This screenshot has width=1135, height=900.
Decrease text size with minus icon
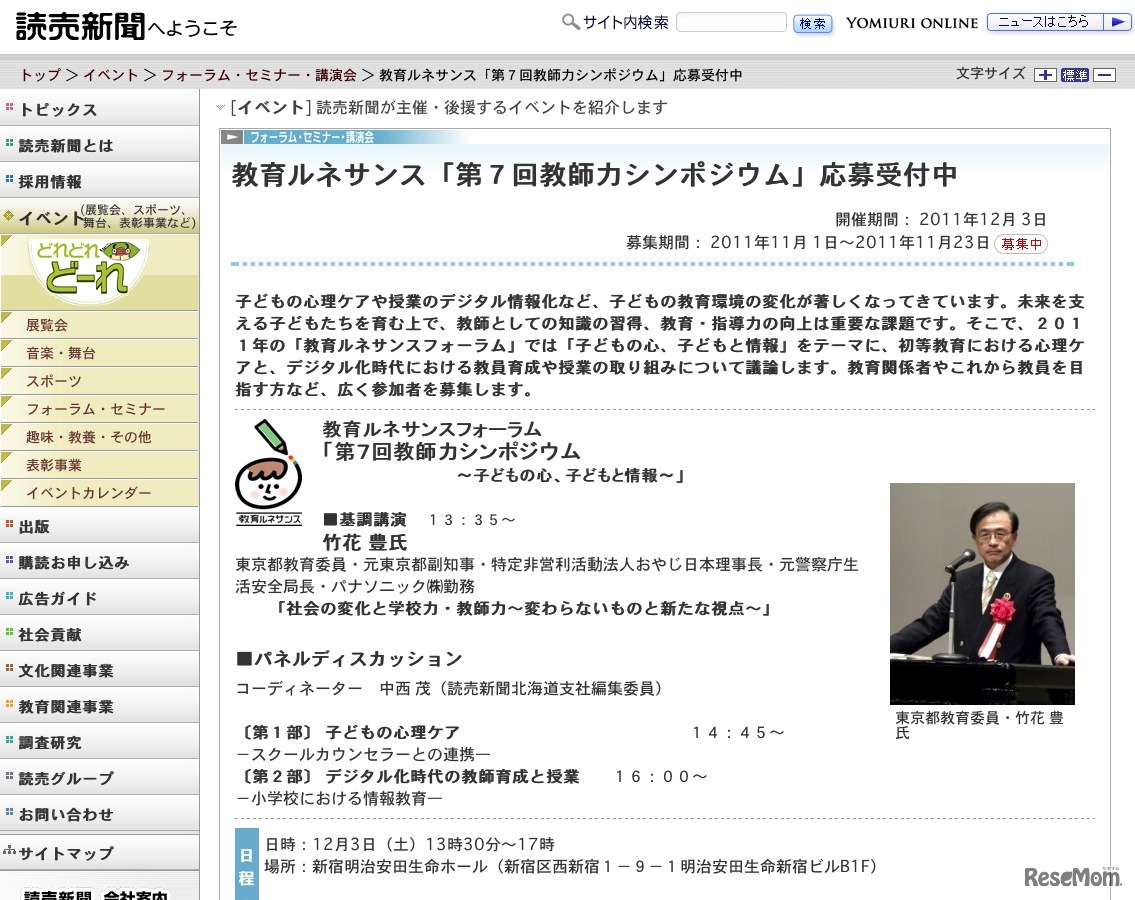(1105, 75)
